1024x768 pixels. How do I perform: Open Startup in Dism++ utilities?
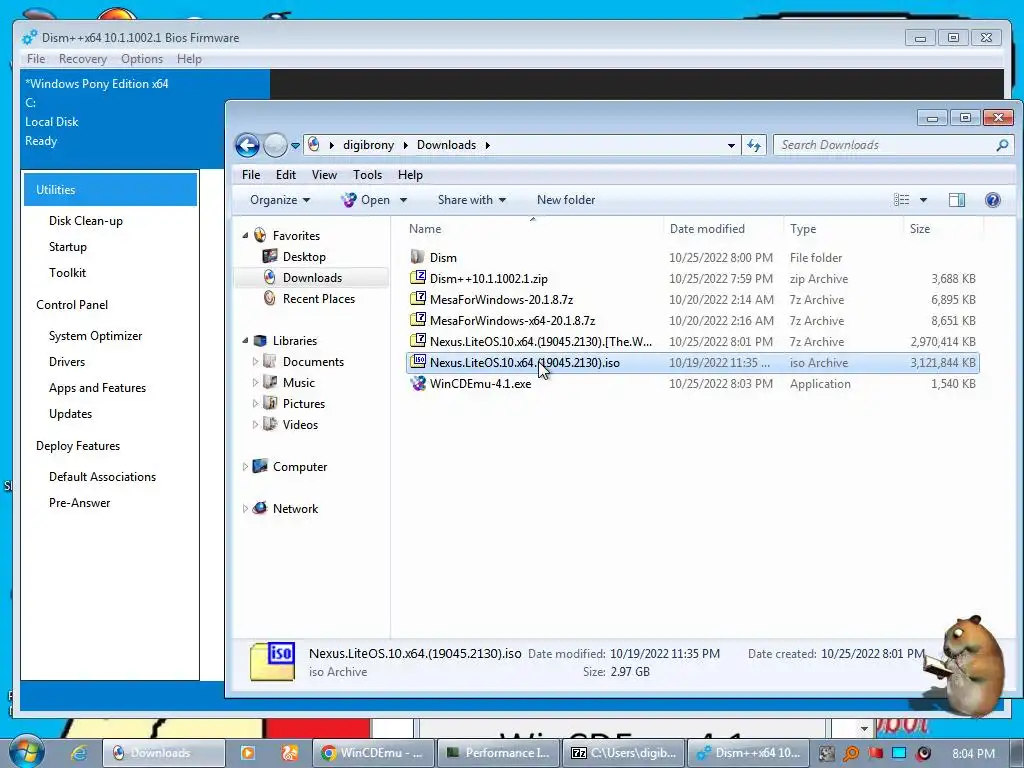pos(67,247)
